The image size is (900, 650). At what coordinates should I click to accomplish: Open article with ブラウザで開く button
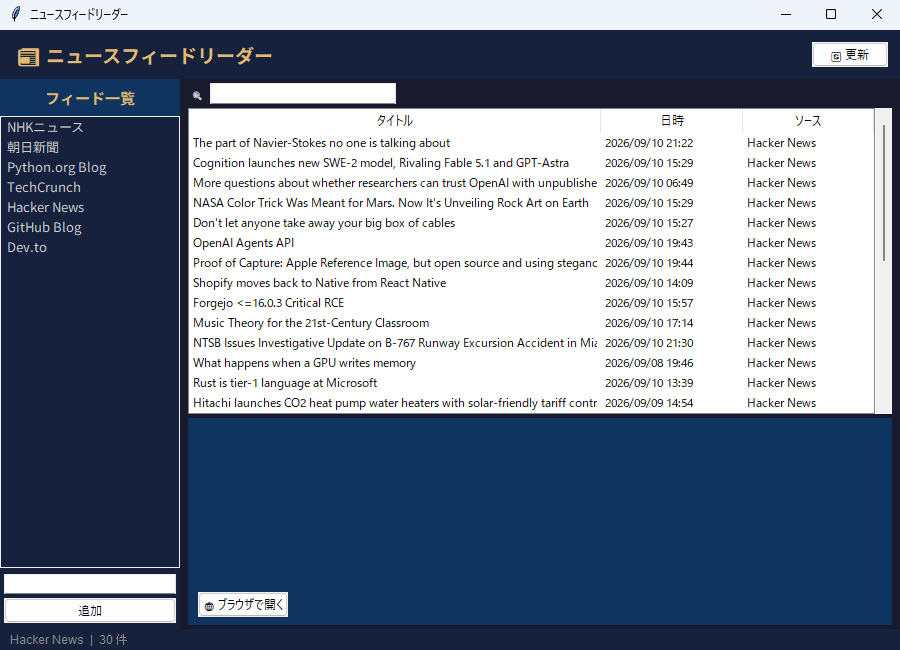(243, 605)
